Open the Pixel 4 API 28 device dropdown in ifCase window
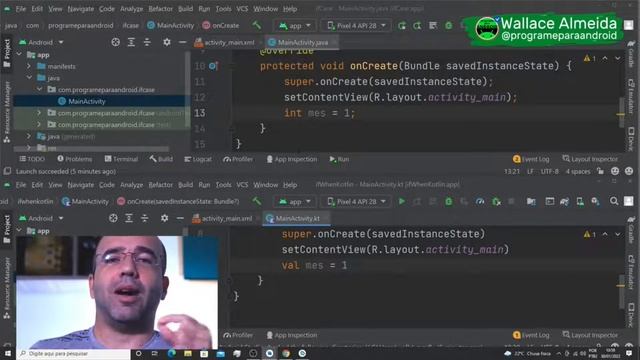 click(x=356, y=25)
